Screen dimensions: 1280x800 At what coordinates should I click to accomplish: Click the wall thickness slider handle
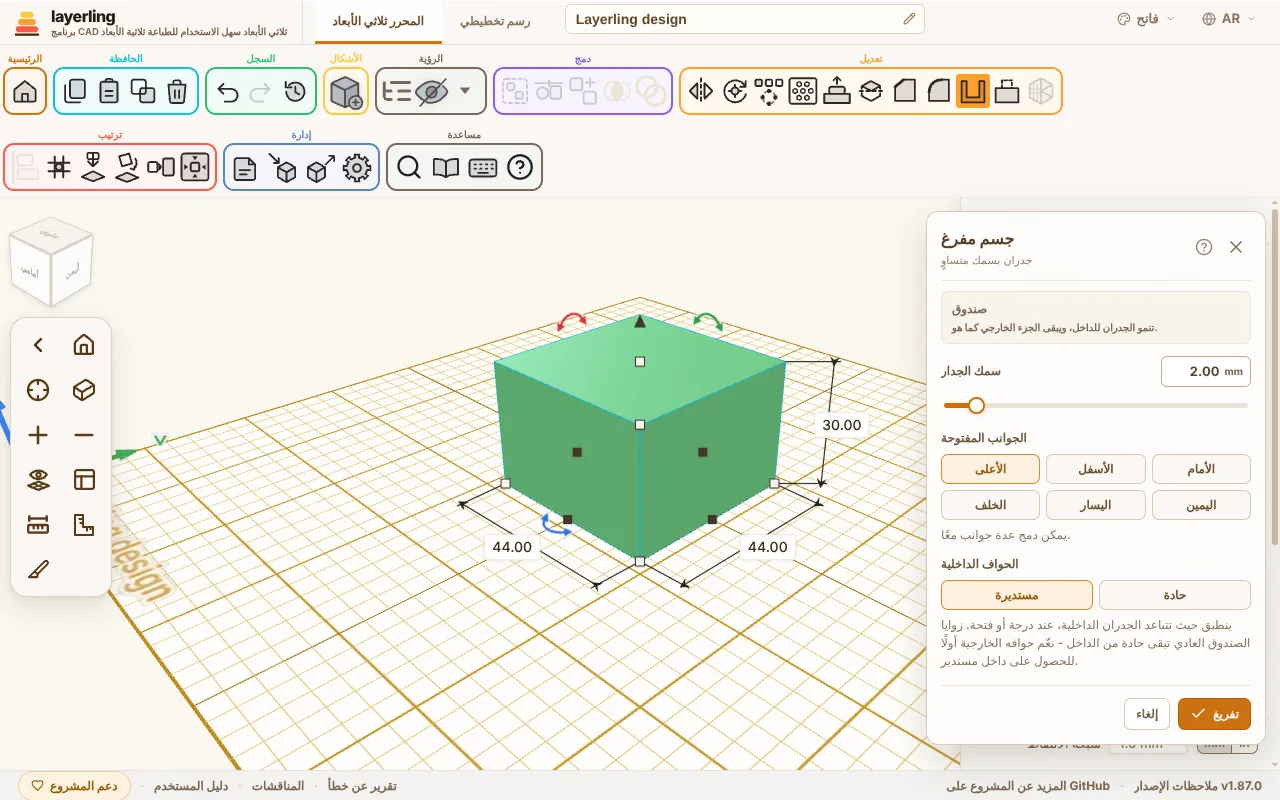coord(976,405)
